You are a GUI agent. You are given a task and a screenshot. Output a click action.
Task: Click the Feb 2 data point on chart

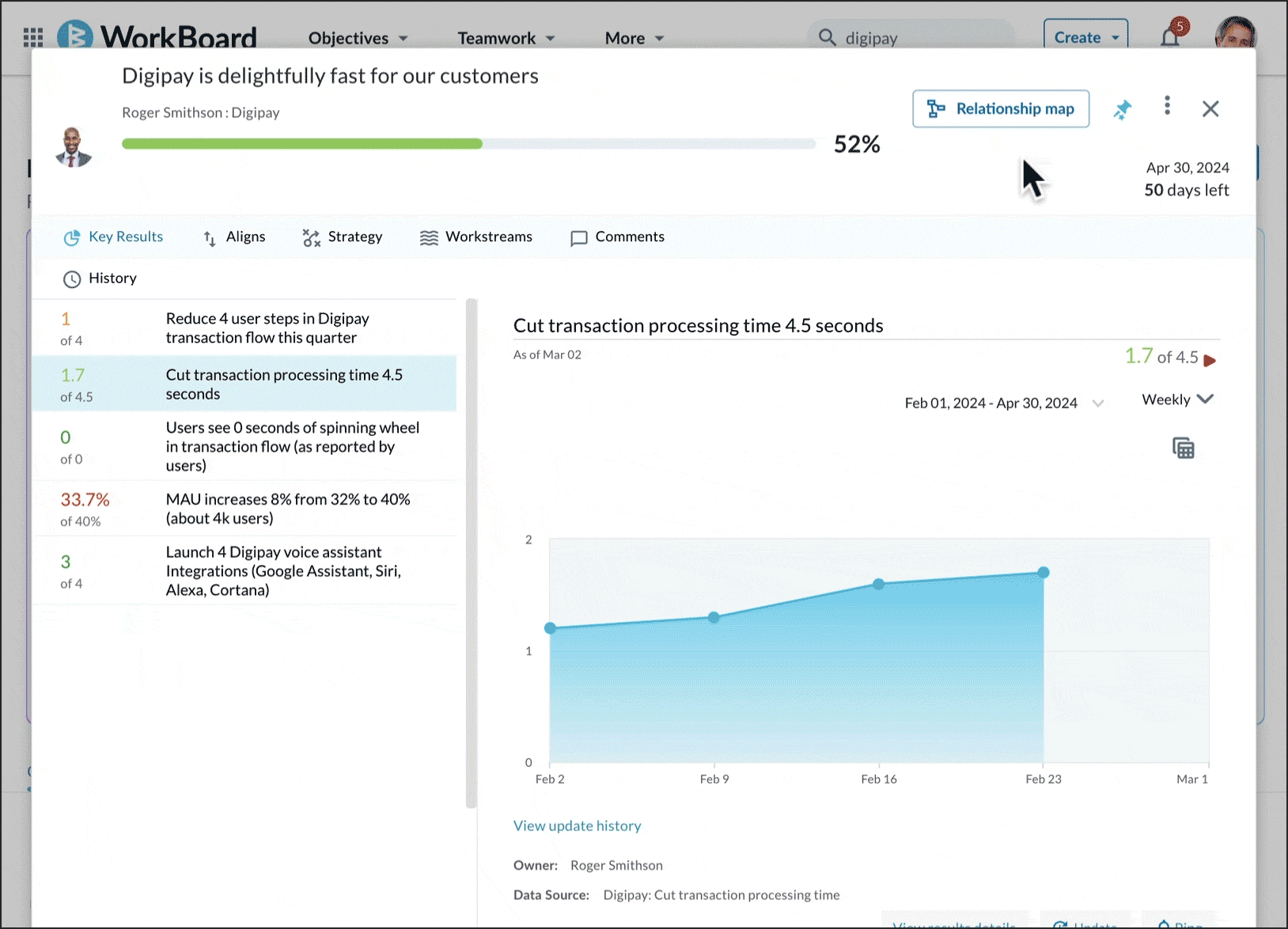click(x=550, y=628)
